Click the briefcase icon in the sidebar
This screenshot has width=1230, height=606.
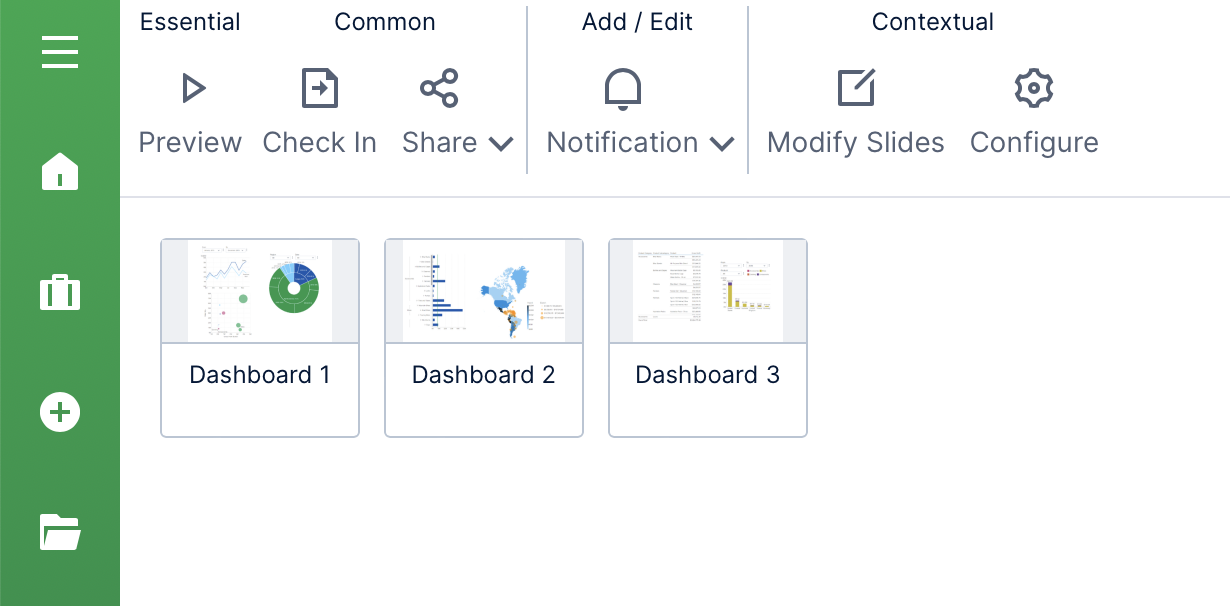click(x=60, y=293)
